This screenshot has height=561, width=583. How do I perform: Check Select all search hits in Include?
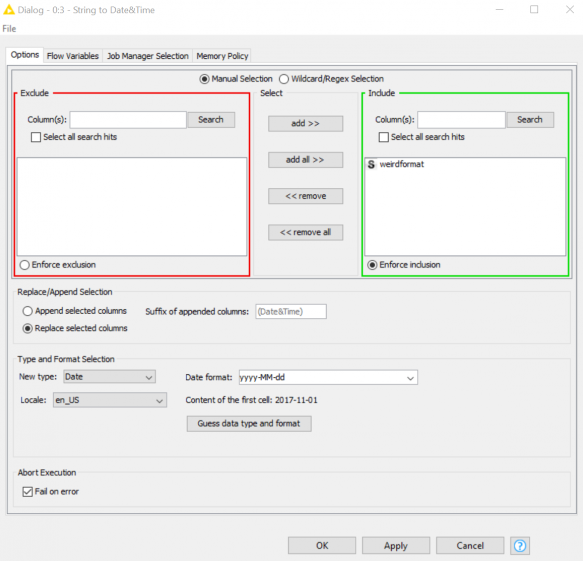(x=384, y=137)
